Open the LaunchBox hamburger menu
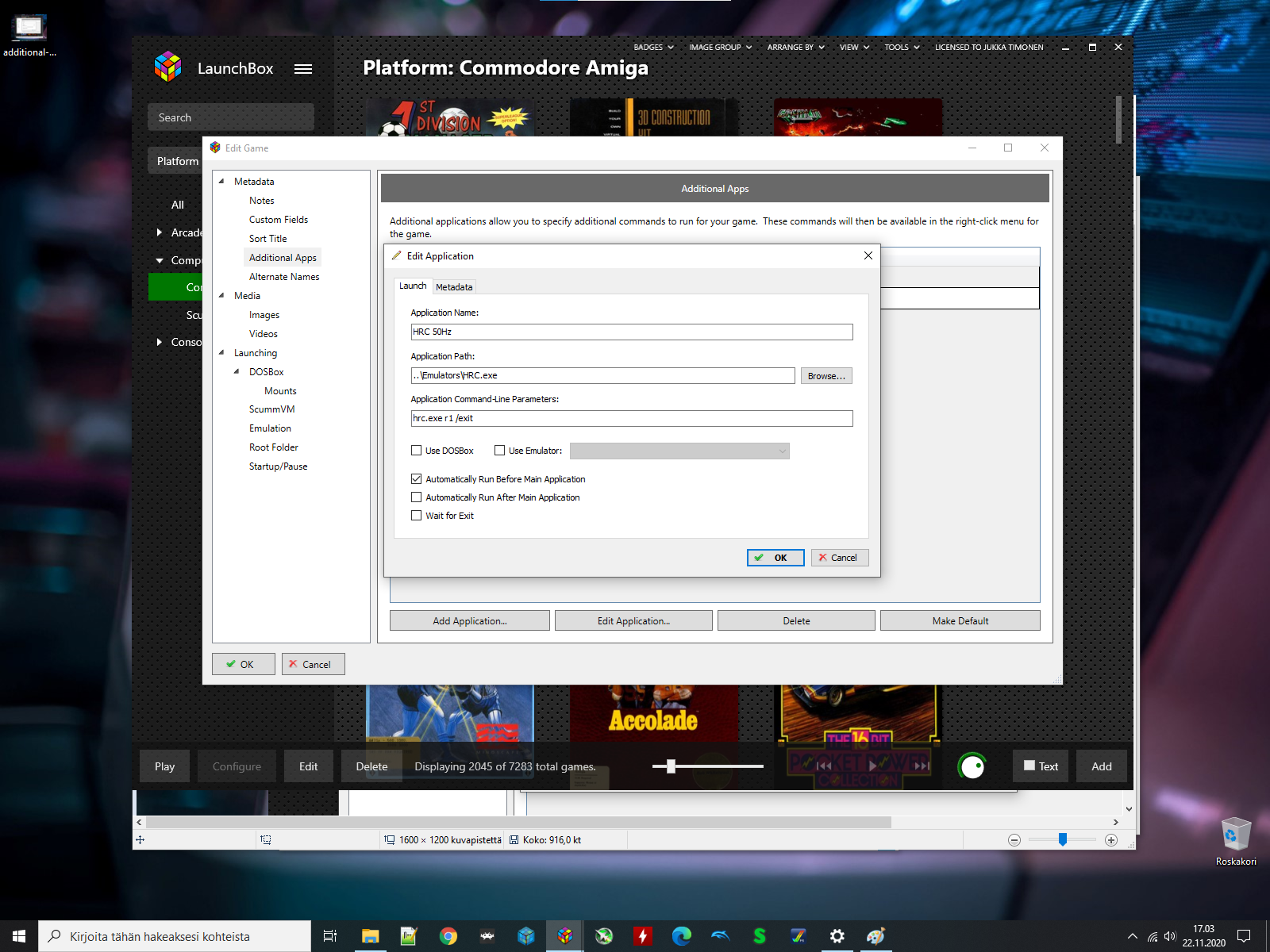The height and width of the screenshot is (952, 1270). 303,69
